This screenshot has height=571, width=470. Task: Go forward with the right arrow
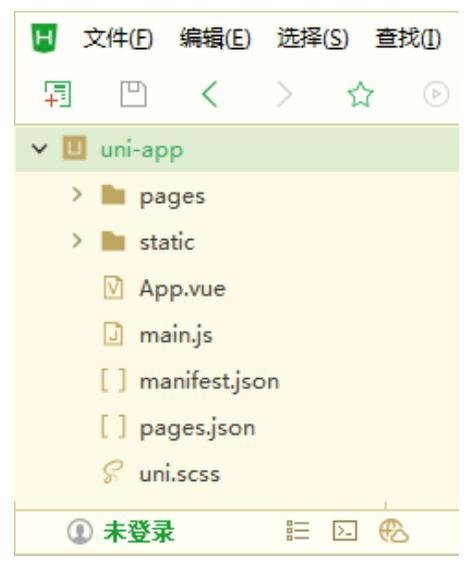(284, 94)
